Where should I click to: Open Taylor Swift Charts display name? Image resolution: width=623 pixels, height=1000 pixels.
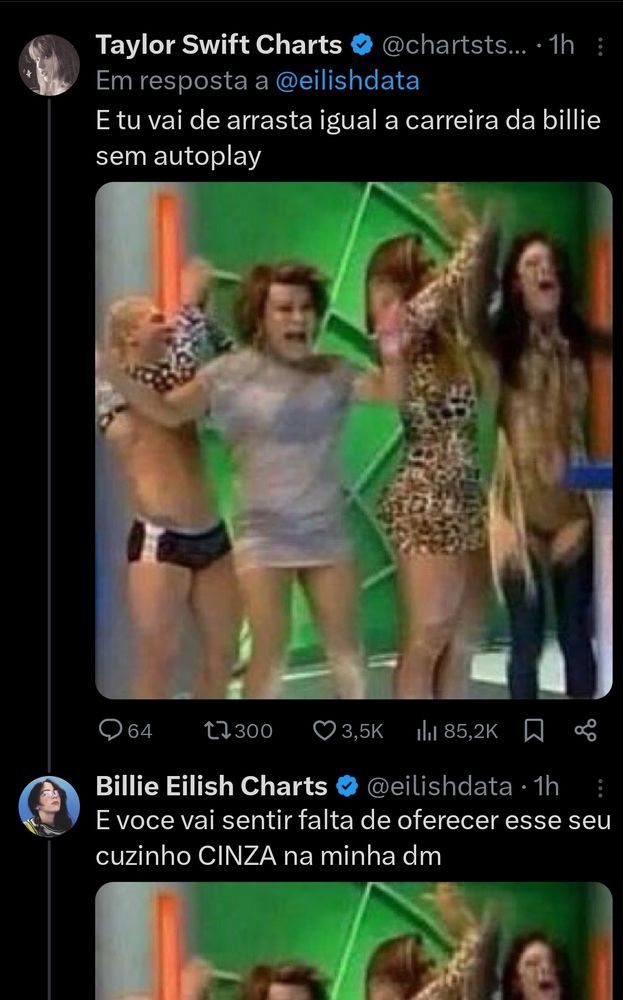coord(219,45)
